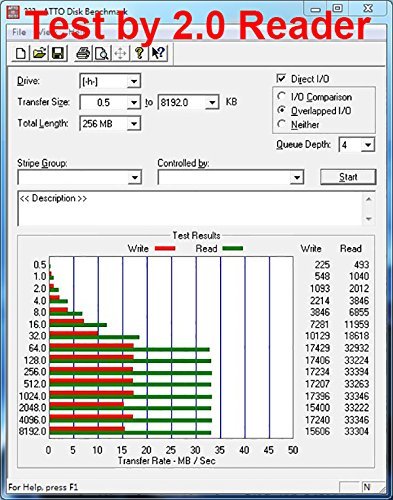Open the Controlled by dropdown

pos(296,177)
